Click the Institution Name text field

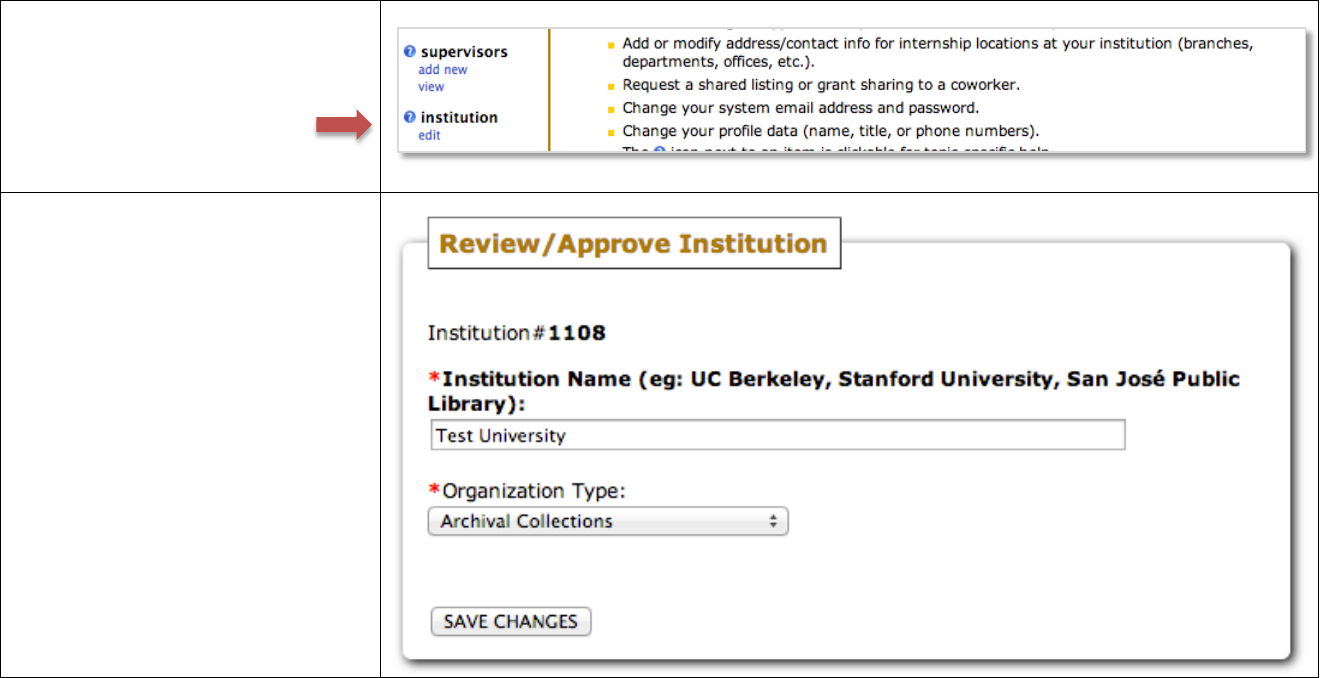pos(777,436)
